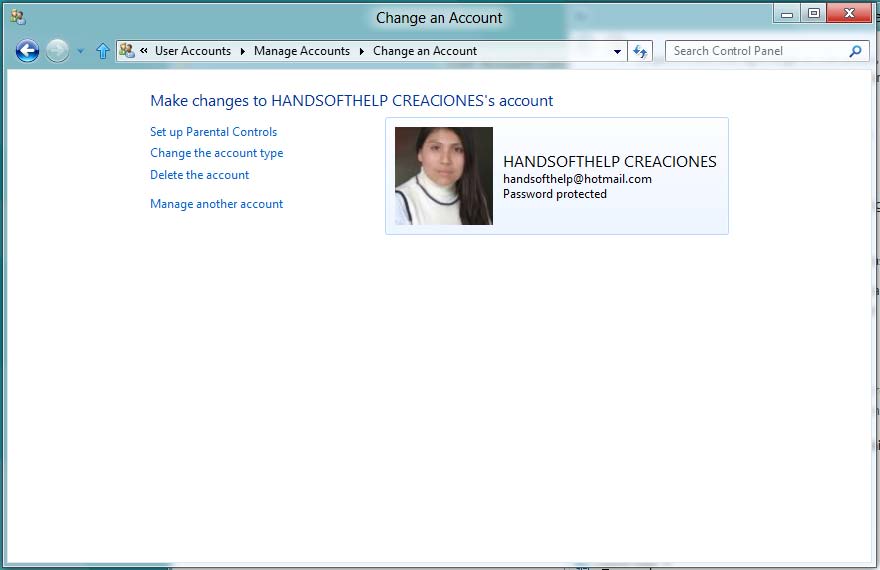Go up one level with Up arrow
The width and height of the screenshot is (880, 570).
pyautogui.click(x=102, y=51)
